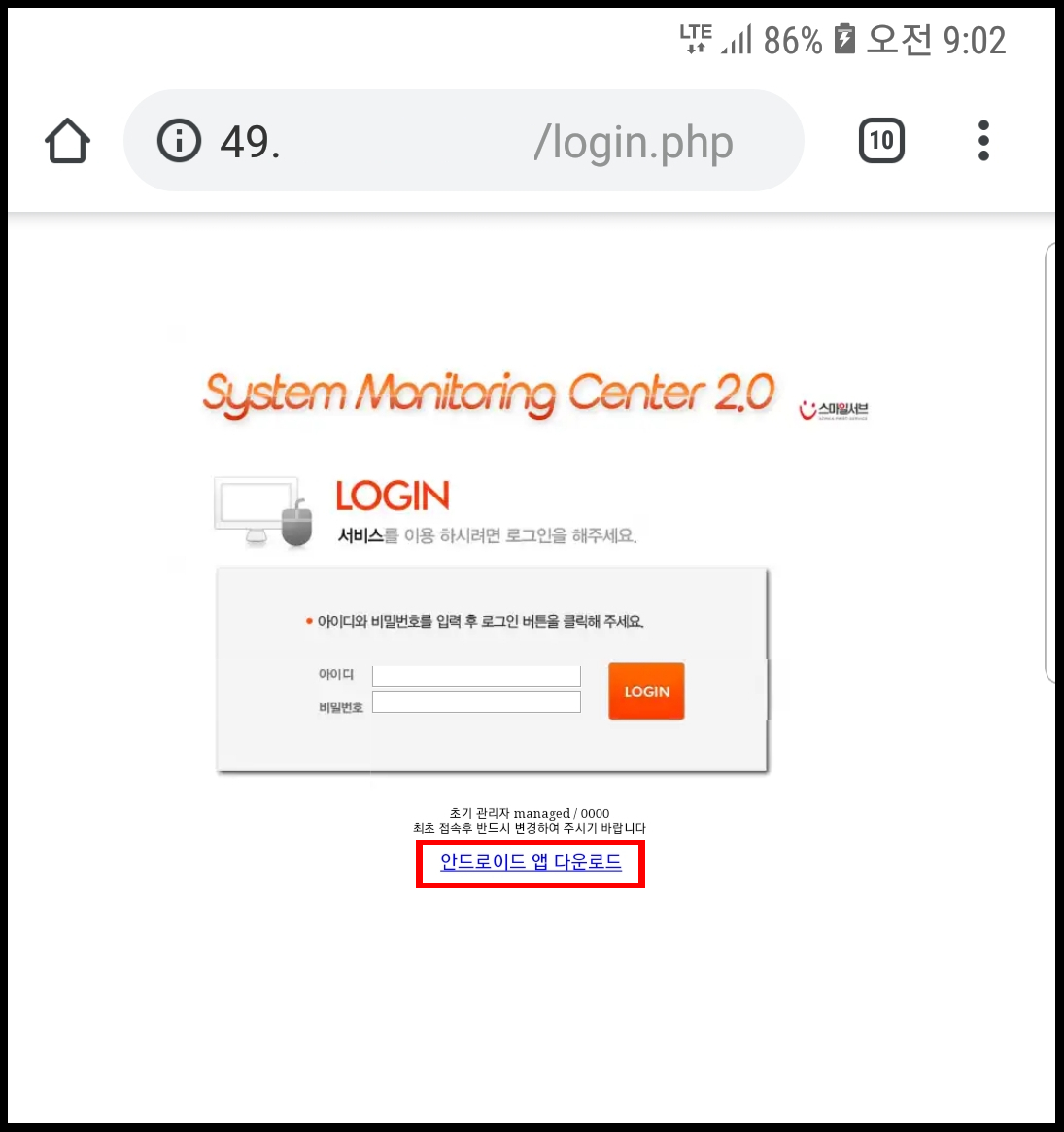Tap the address bar showing /login.php
Image resolution: width=1064 pixels, height=1132 pixels.
463,141
